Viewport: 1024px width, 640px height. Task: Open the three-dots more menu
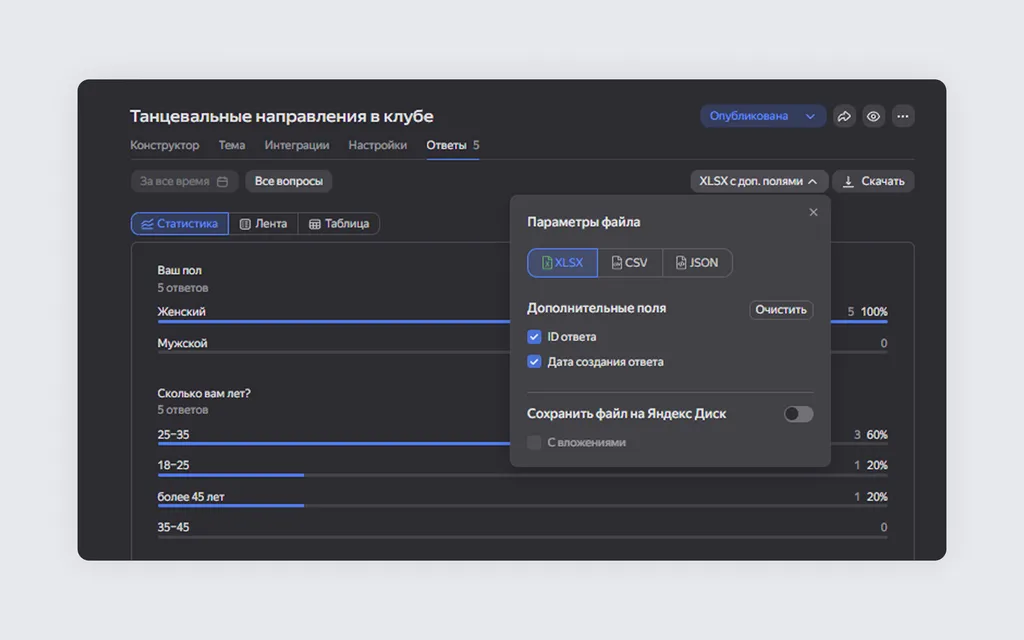[x=903, y=116]
